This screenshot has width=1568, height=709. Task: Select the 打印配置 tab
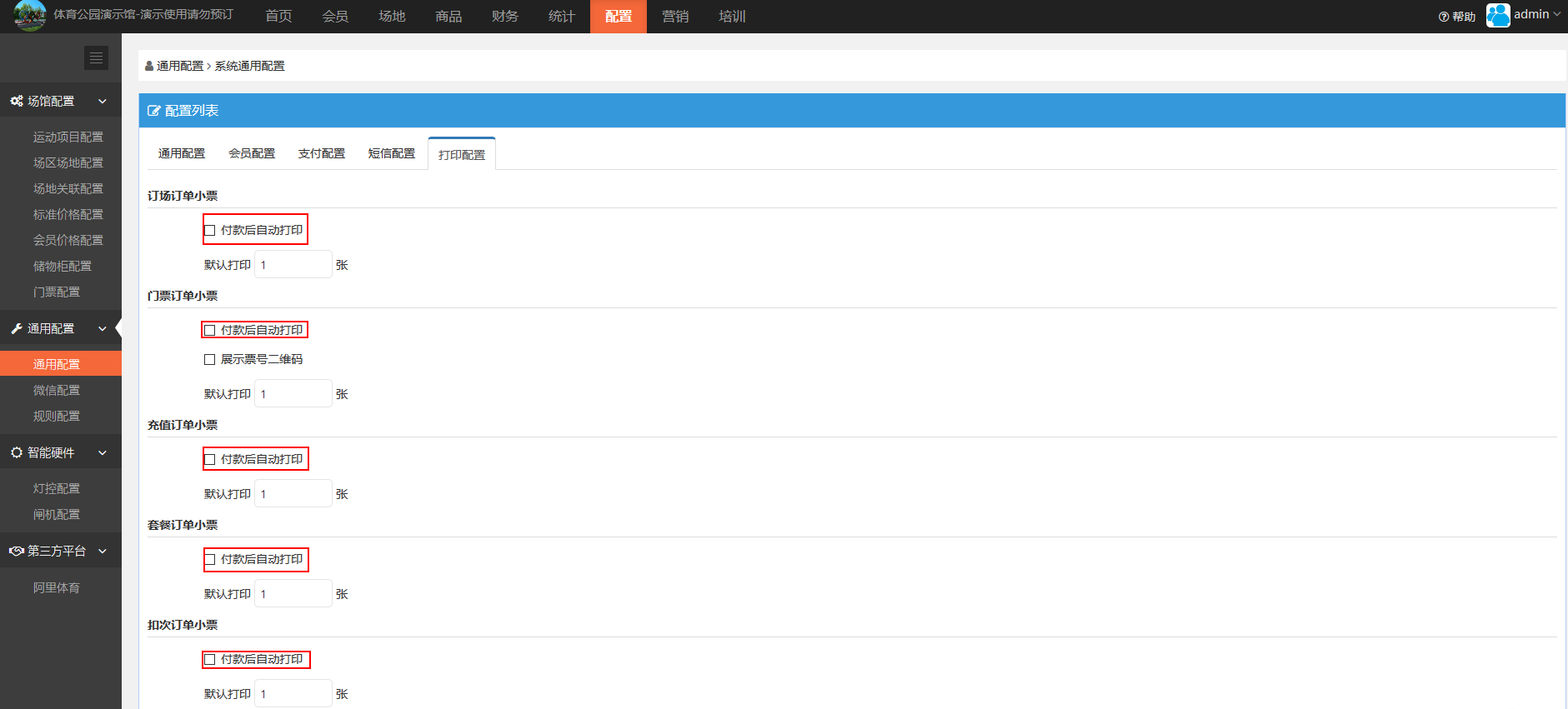tap(462, 154)
